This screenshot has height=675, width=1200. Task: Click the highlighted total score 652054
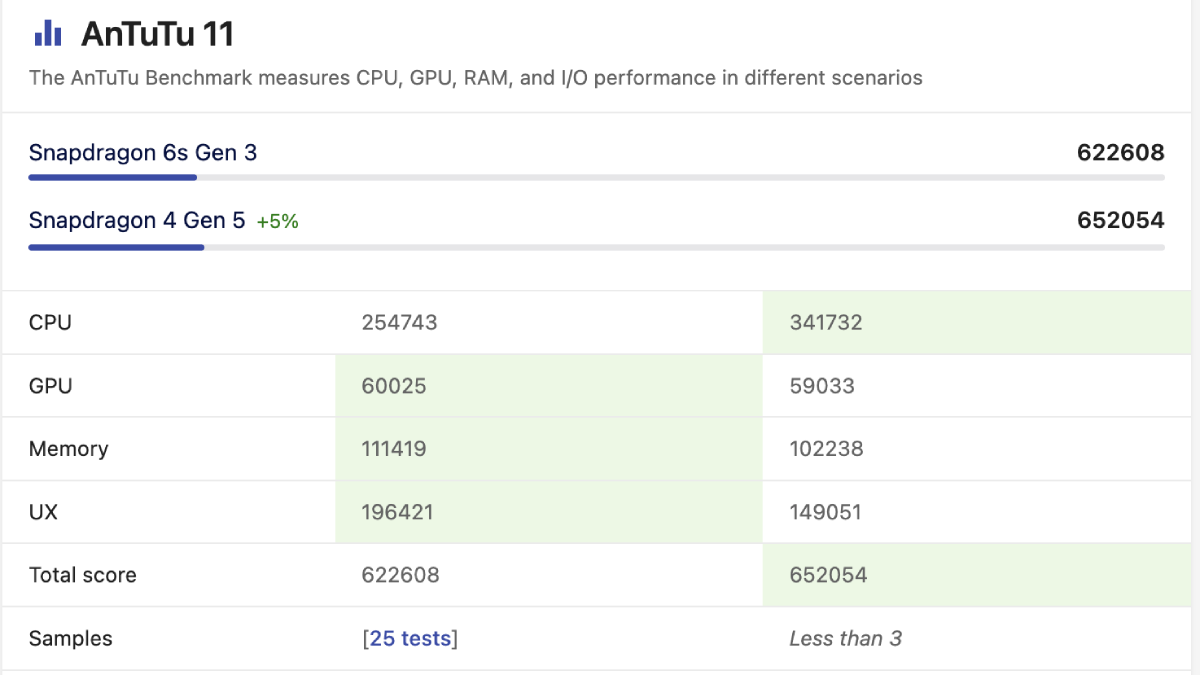tap(828, 575)
